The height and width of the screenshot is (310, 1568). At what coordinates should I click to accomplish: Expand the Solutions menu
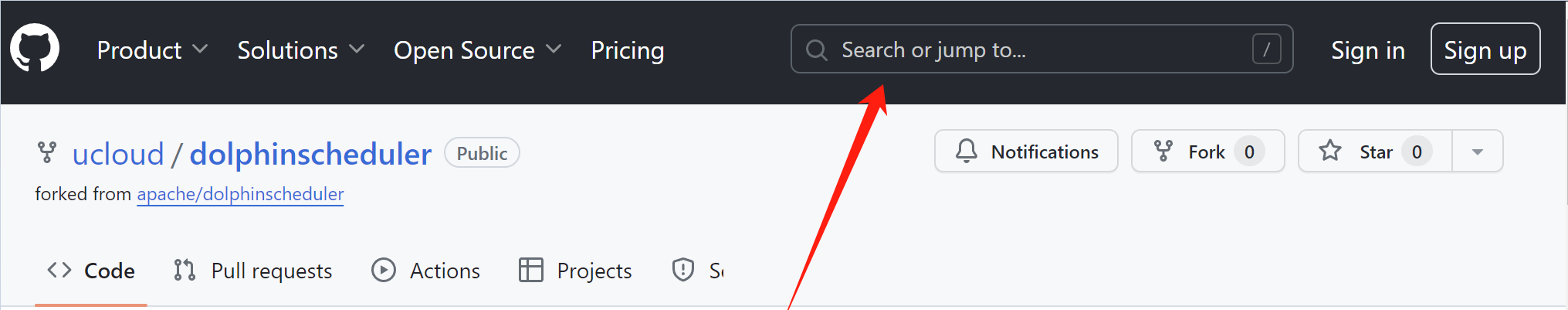(x=300, y=50)
